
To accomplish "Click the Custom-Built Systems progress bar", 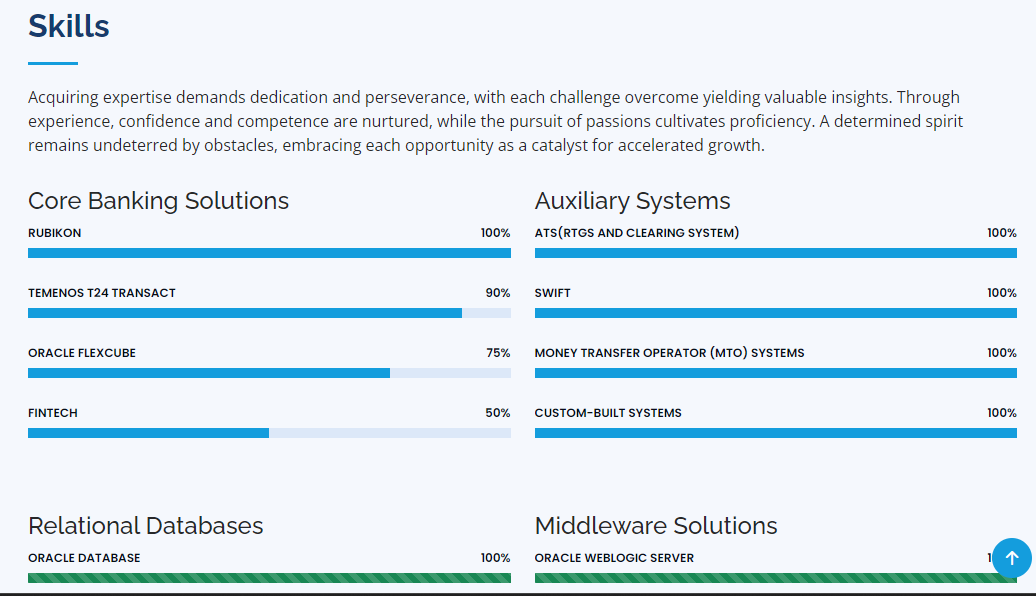I will coord(775,433).
